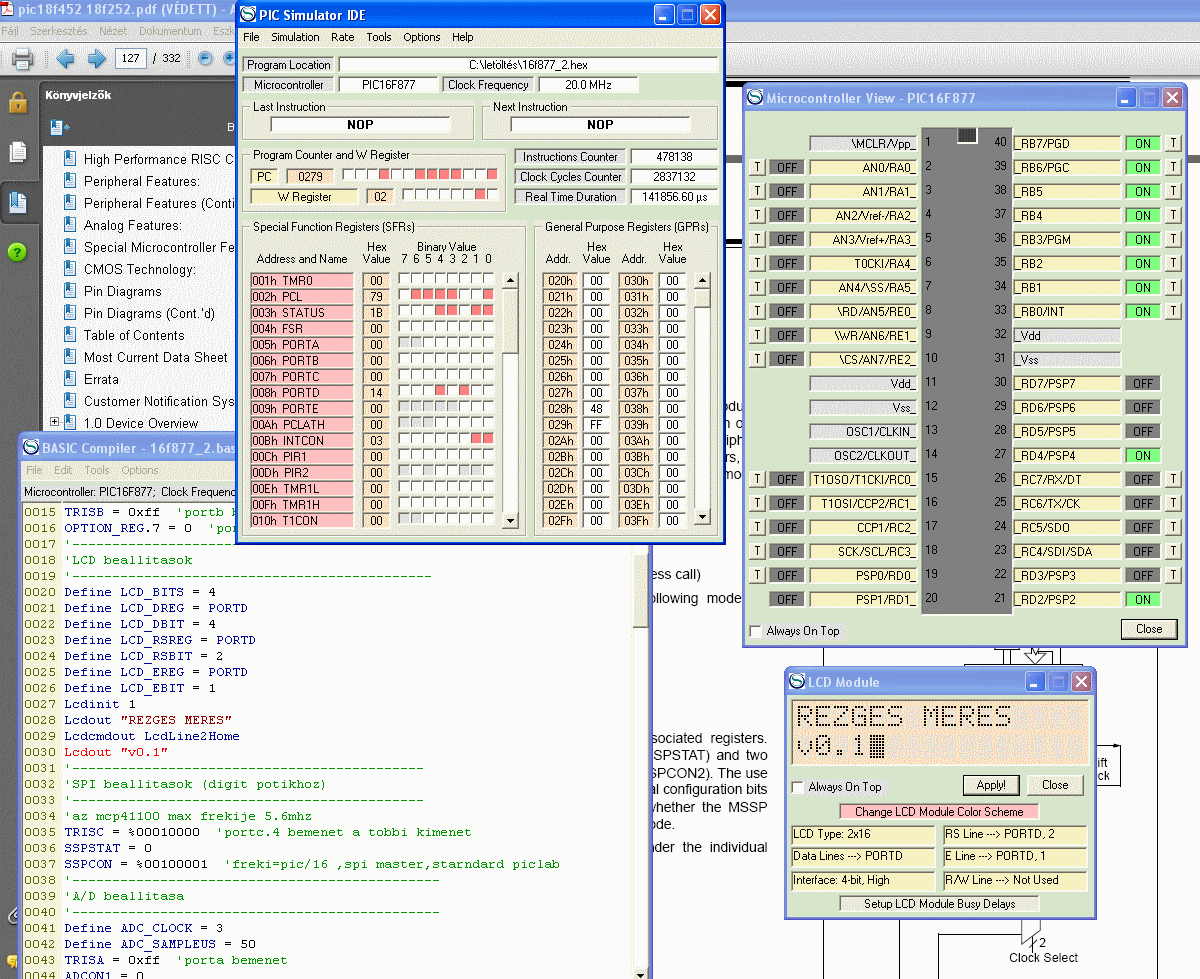
Task: Open the Pages thumbnails panel icon
Action: coord(17,152)
